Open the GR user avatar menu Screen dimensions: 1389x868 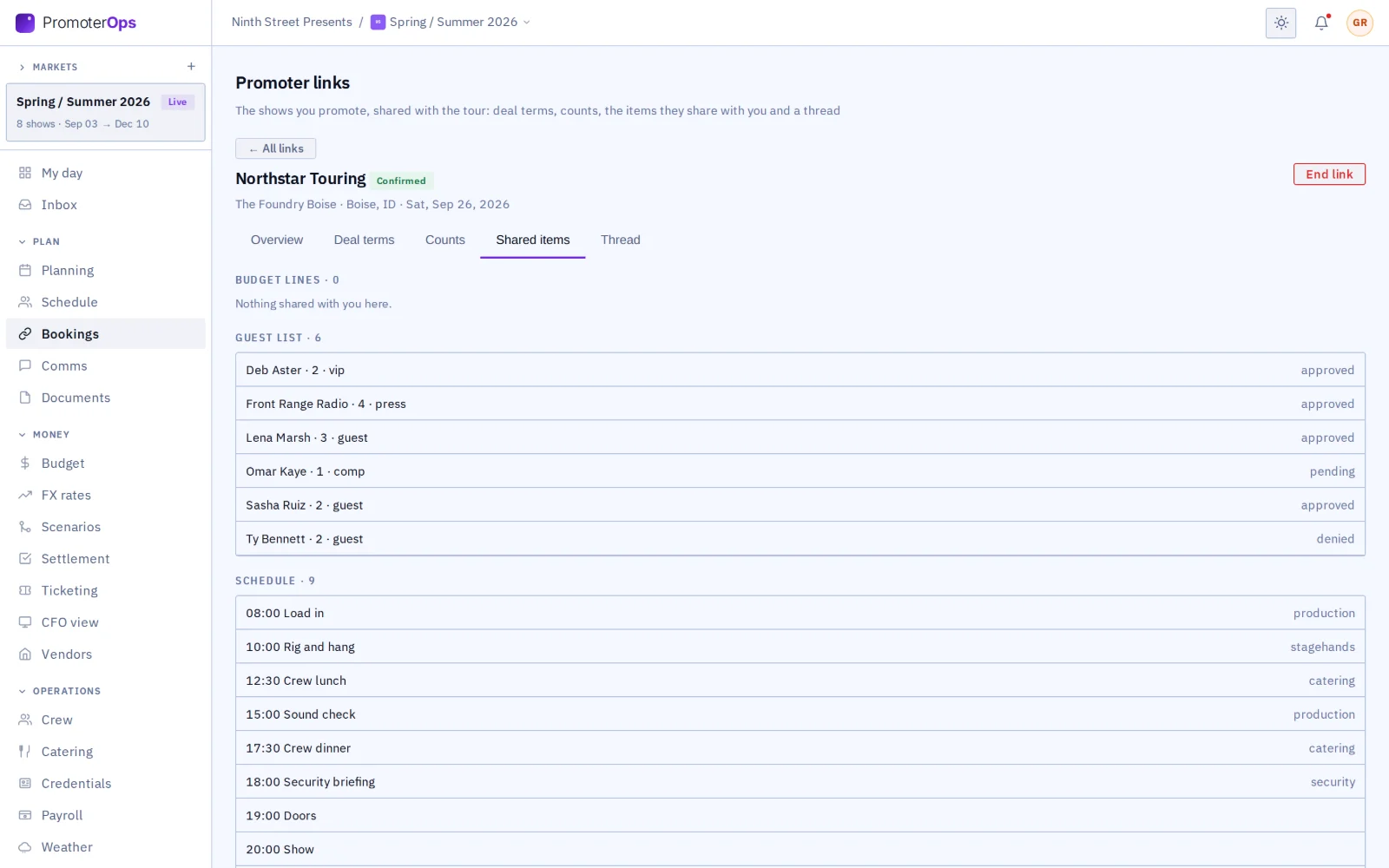pyautogui.click(x=1359, y=23)
